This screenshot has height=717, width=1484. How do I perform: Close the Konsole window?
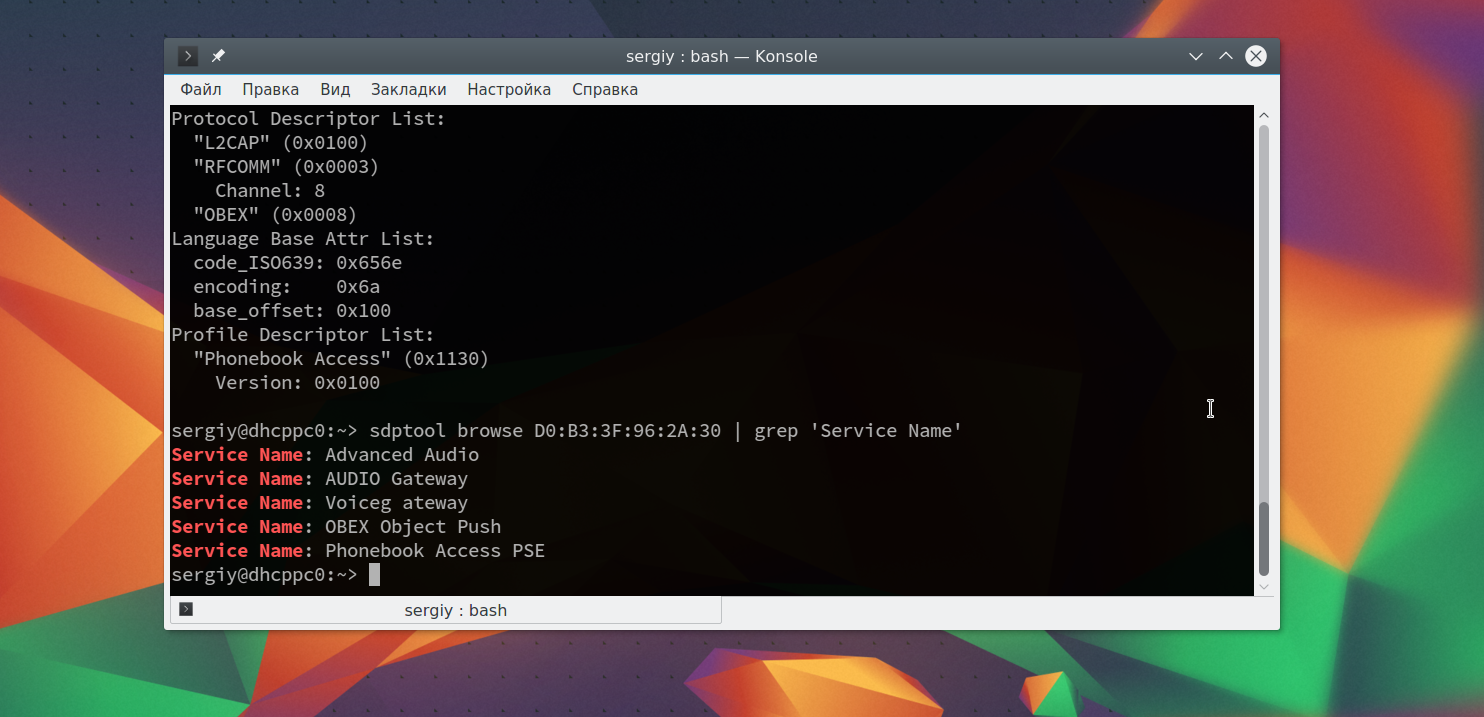point(1255,56)
